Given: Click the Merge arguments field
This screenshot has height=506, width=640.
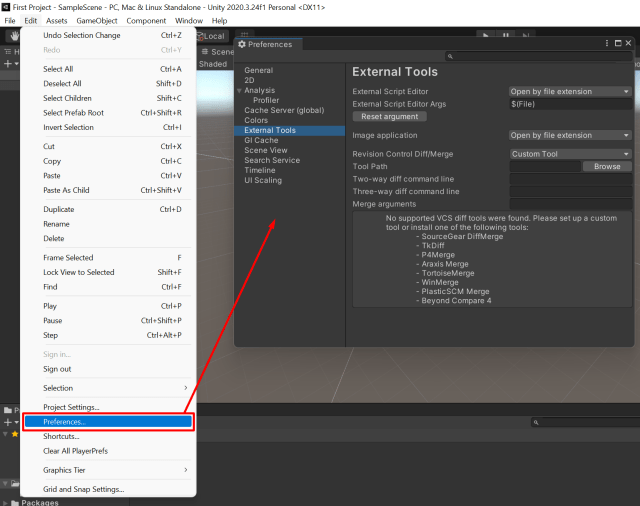Looking at the screenshot, I should tap(571, 204).
